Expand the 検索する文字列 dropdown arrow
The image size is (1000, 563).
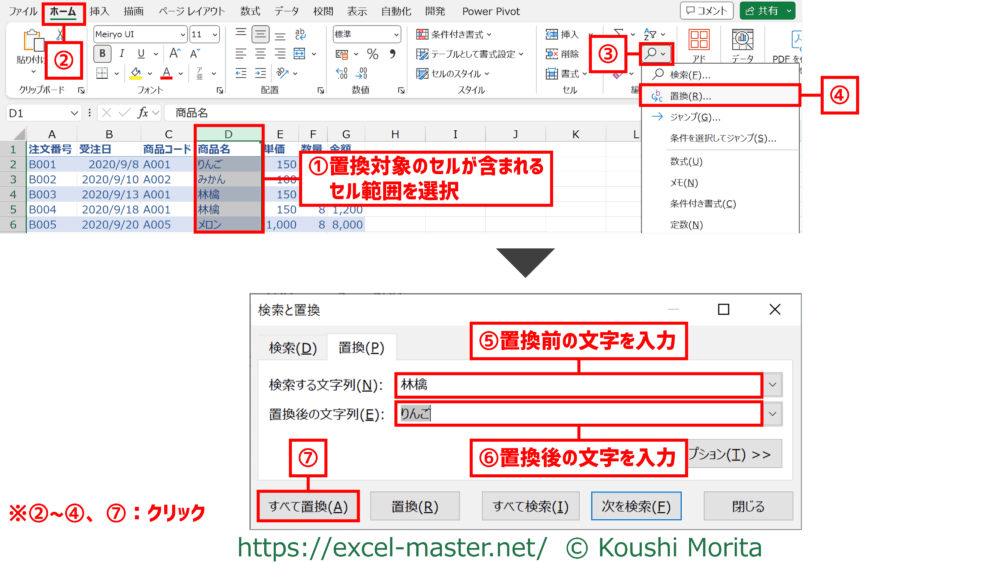coord(772,384)
